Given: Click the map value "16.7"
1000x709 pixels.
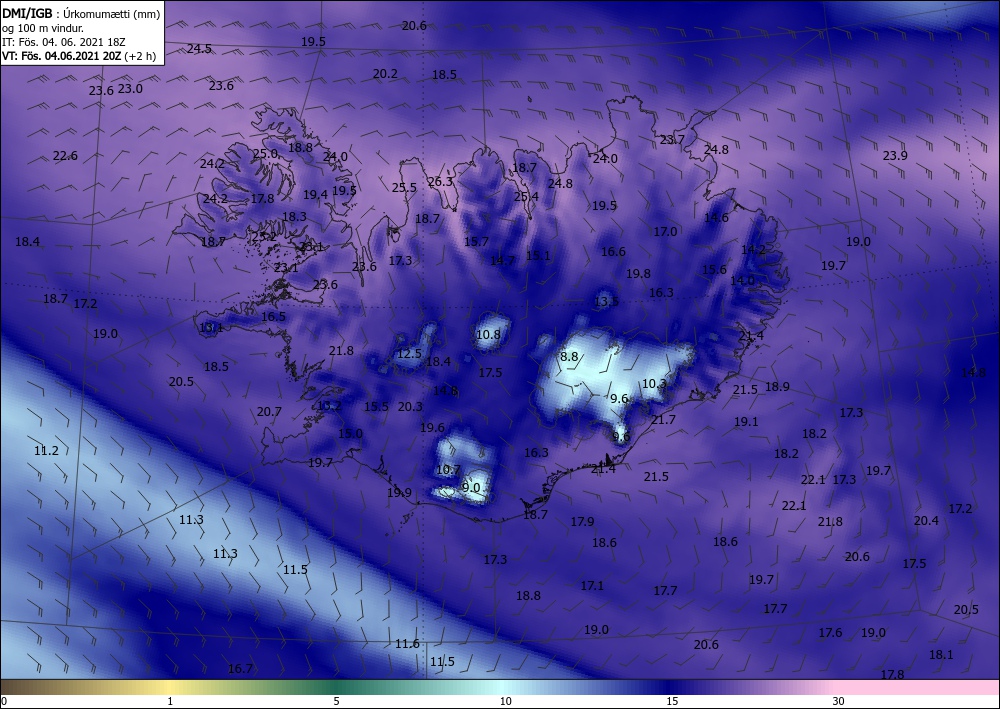Looking at the screenshot, I should click(x=240, y=668).
